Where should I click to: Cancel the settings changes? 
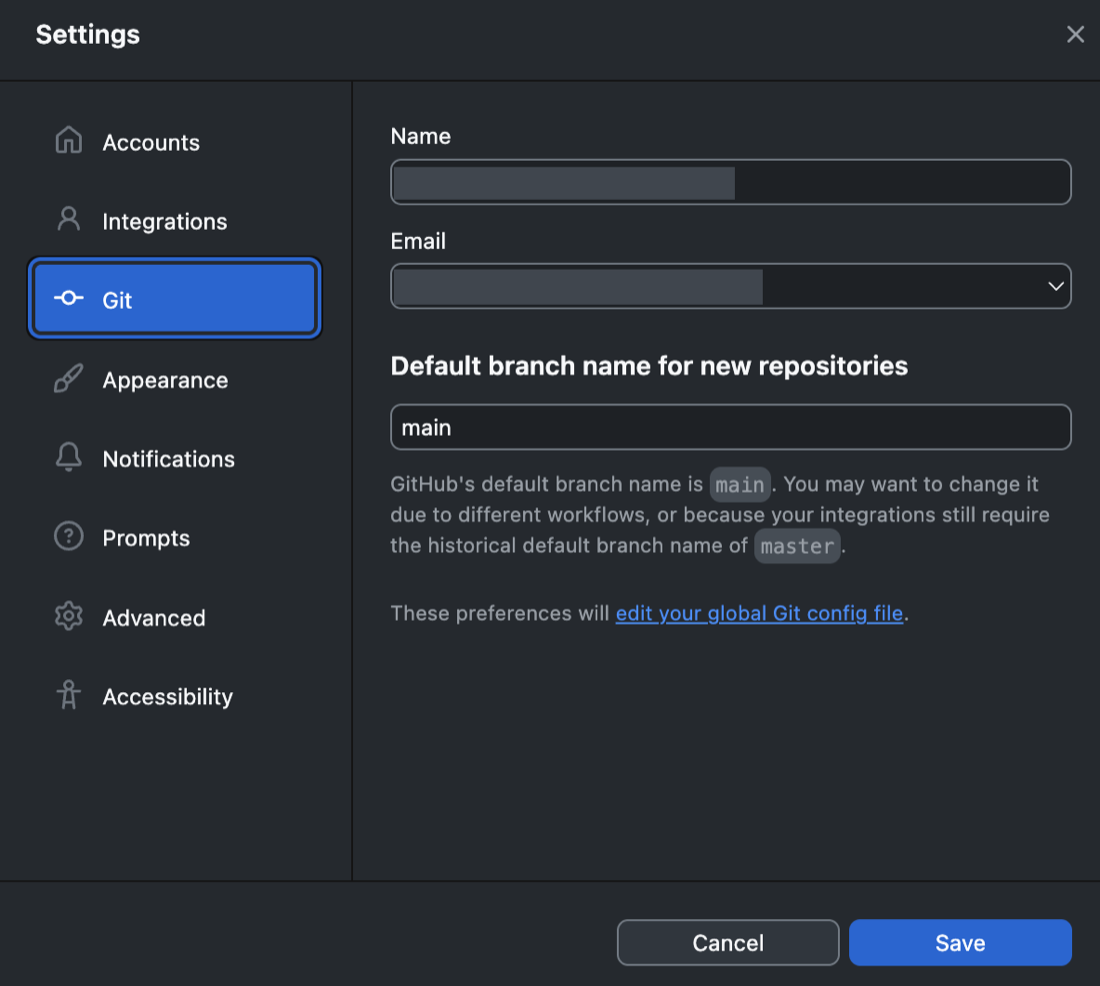[x=727, y=942]
